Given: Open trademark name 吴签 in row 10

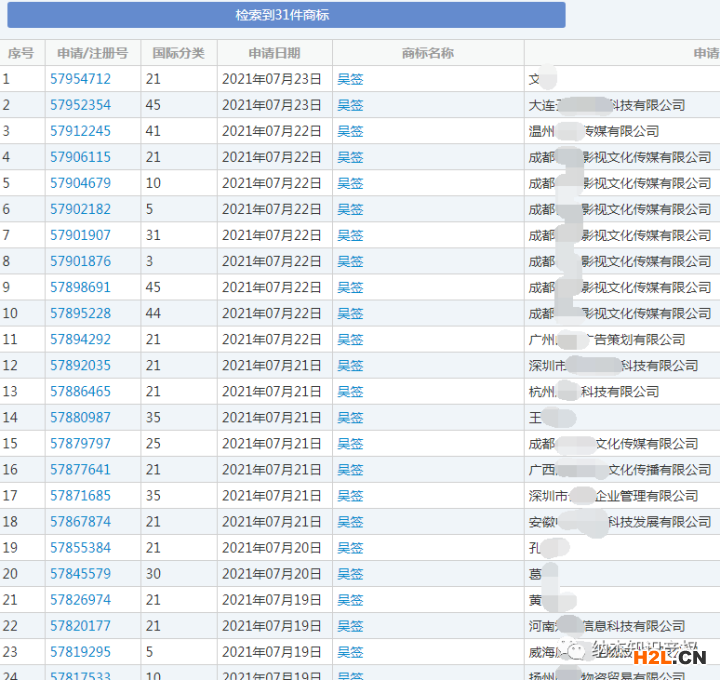Looking at the screenshot, I should coord(350,314).
